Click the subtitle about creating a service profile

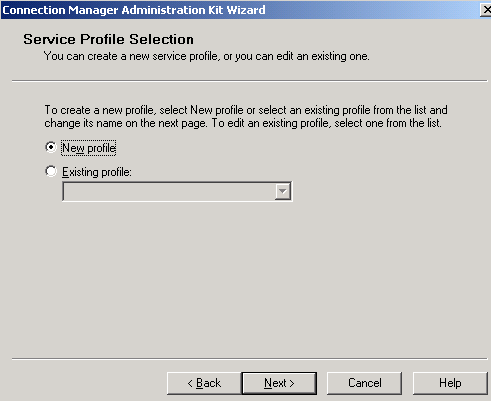point(207,56)
